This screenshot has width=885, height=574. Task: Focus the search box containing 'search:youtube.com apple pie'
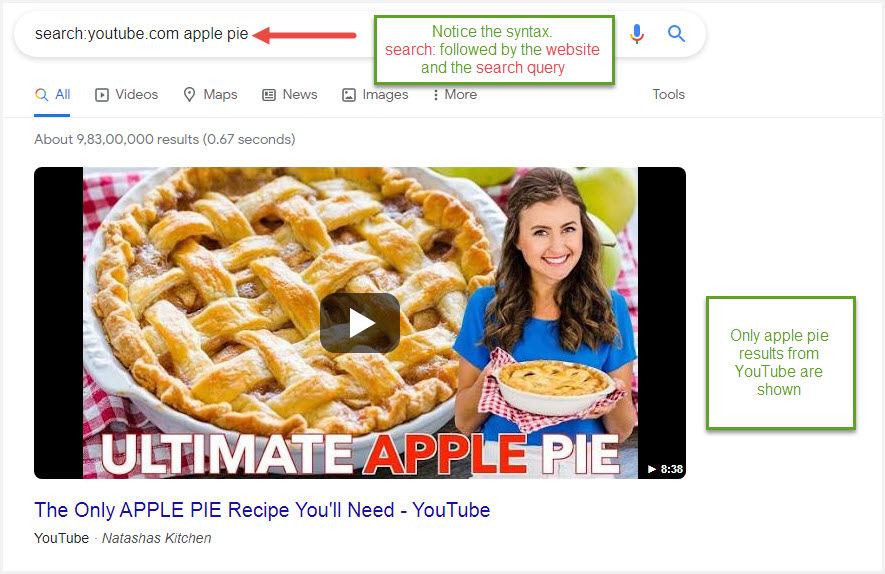pyautogui.click(x=140, y=34)
